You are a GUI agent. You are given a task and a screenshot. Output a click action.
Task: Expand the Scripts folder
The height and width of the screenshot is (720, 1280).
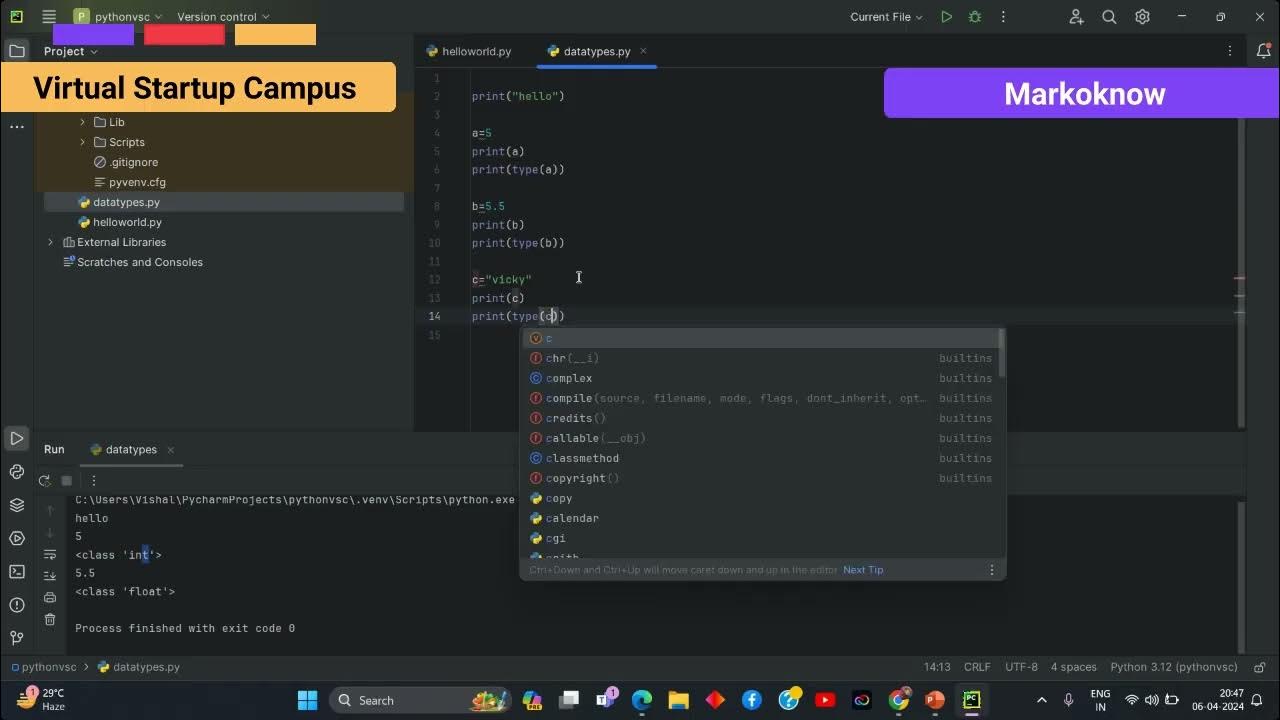[83, 142]
